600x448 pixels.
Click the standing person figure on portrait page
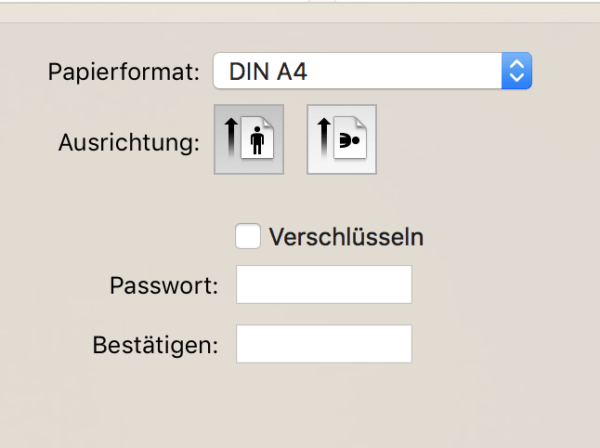tap(258, 140)
